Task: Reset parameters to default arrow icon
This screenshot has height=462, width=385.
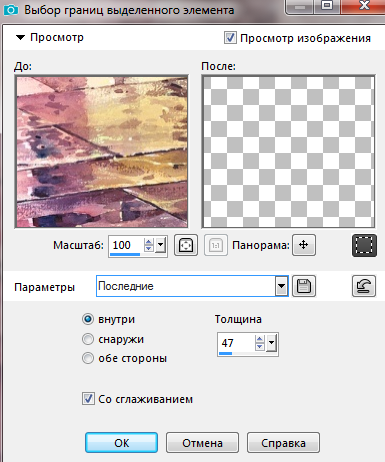Action: 364,286
